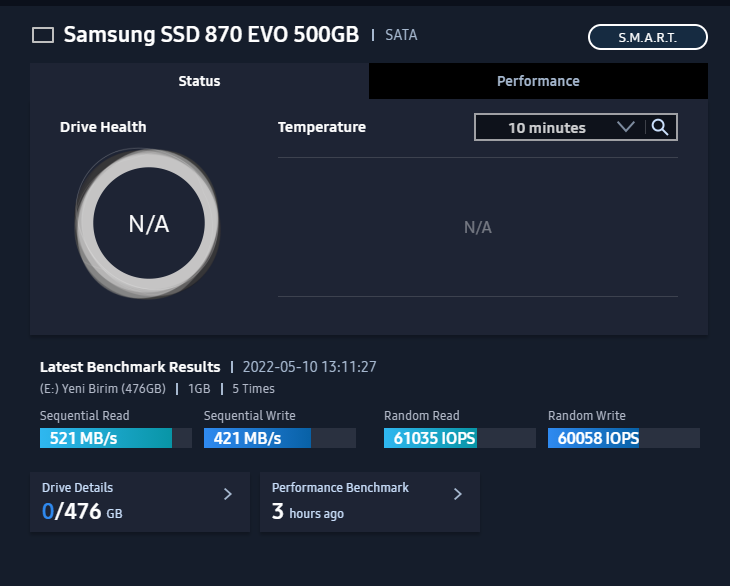Click the Sequential Read 521 MB/s bar
This screenshot has width=730, height=586.
click(x=116, y=438)
